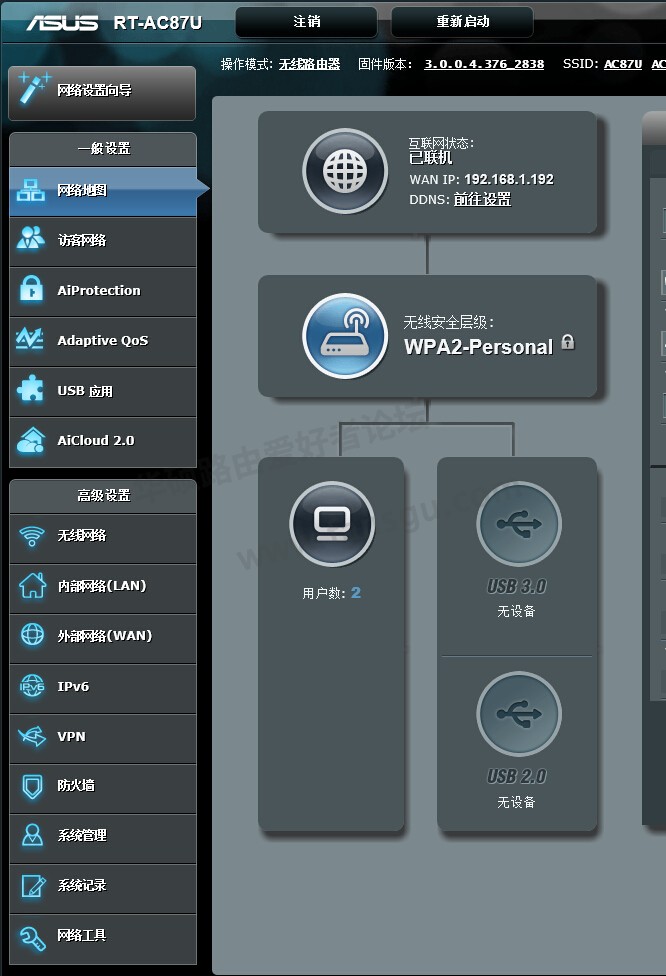The height and width of the screenshot is (976, 666).
Task: Click the 外部网络(WAN) globe icon in sidebar
Action: [x=32, y=635]
